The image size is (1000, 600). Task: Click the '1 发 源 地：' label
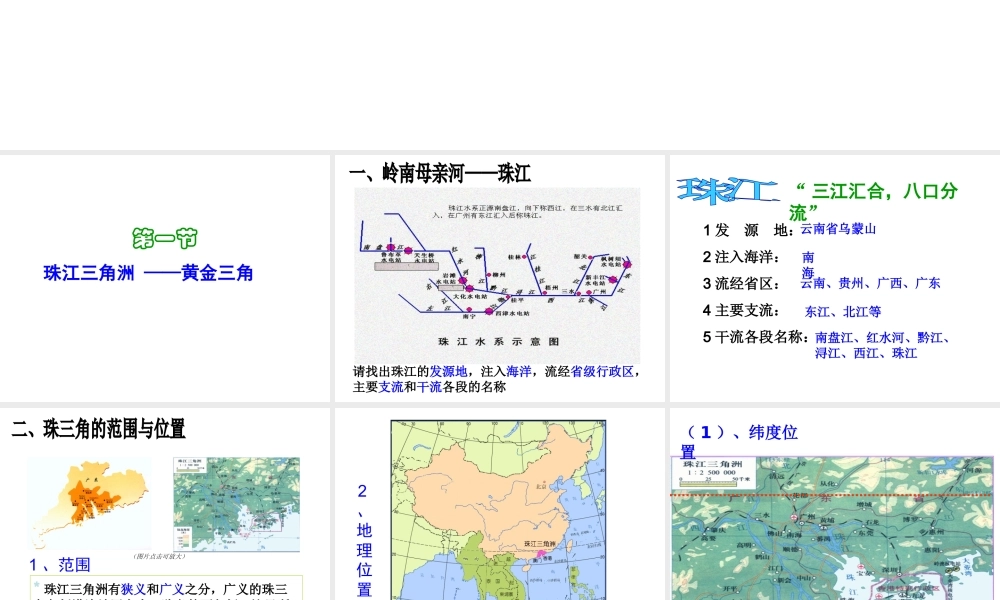click(749, 230)
